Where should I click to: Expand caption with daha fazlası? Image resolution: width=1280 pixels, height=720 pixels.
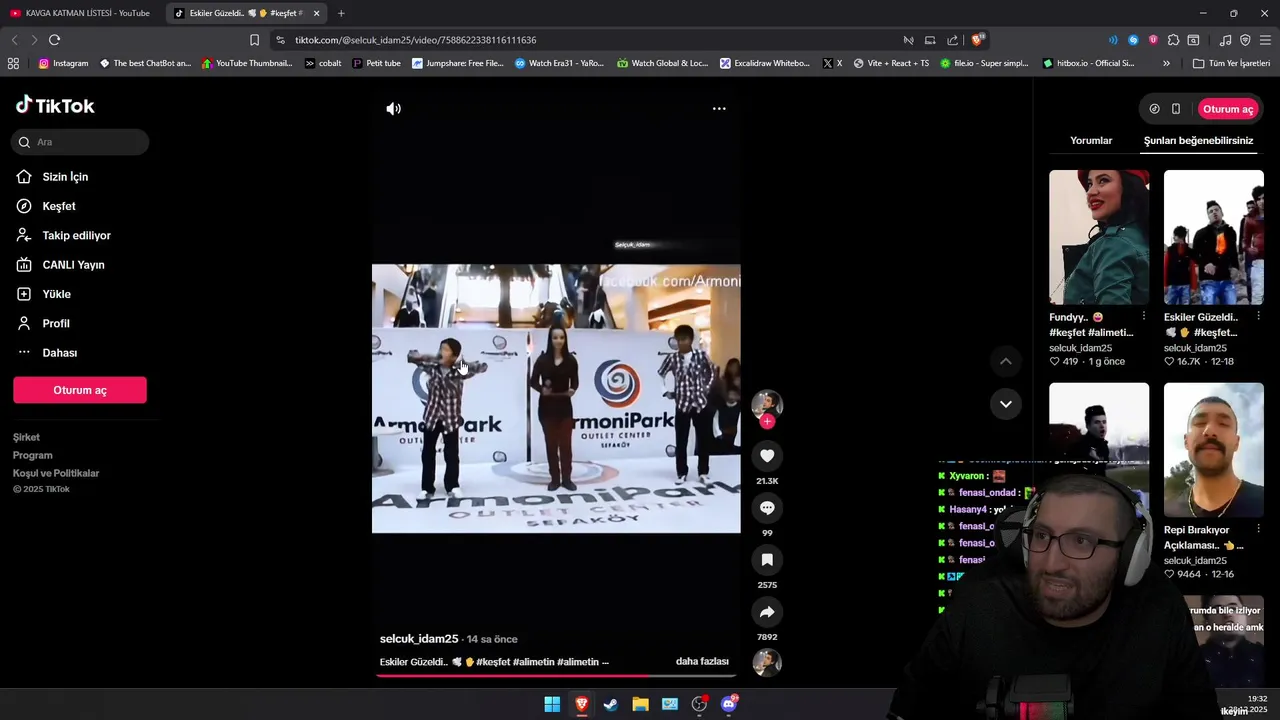click(702, 662)
